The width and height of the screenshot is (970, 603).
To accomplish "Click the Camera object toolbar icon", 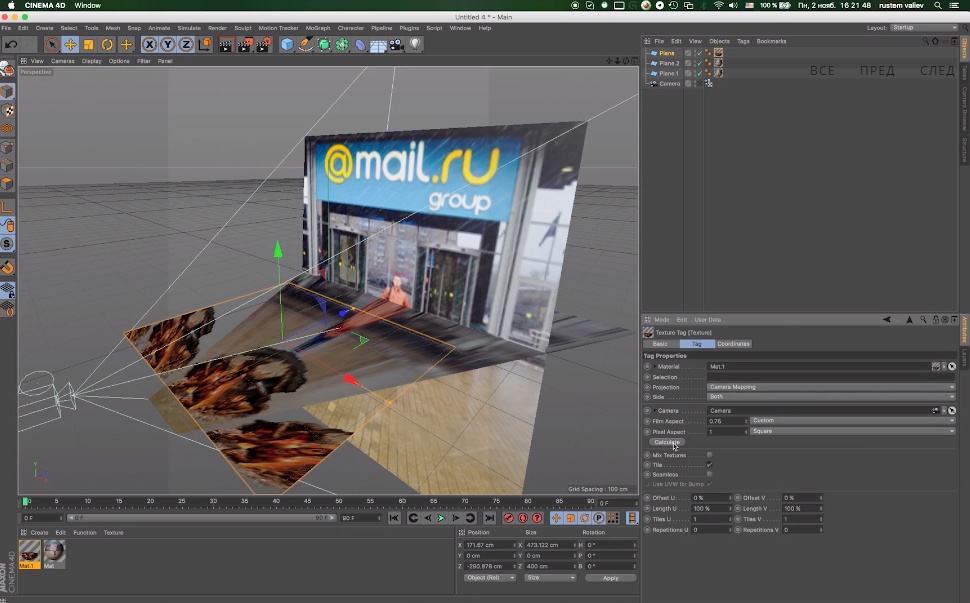I will click(397, 45).
